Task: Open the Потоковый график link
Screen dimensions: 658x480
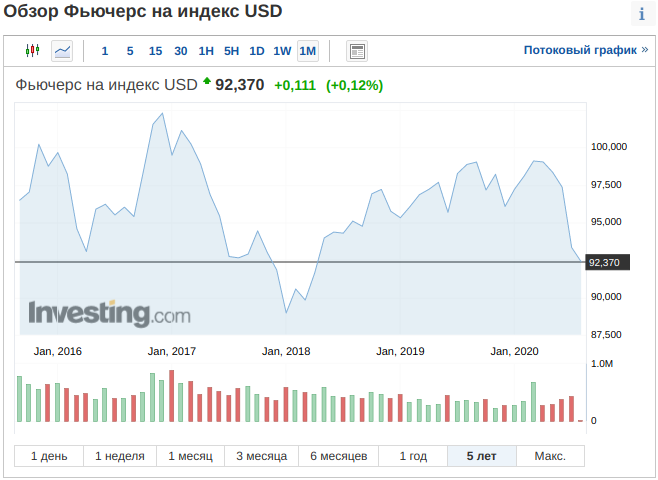Action: tap(585, 49)
